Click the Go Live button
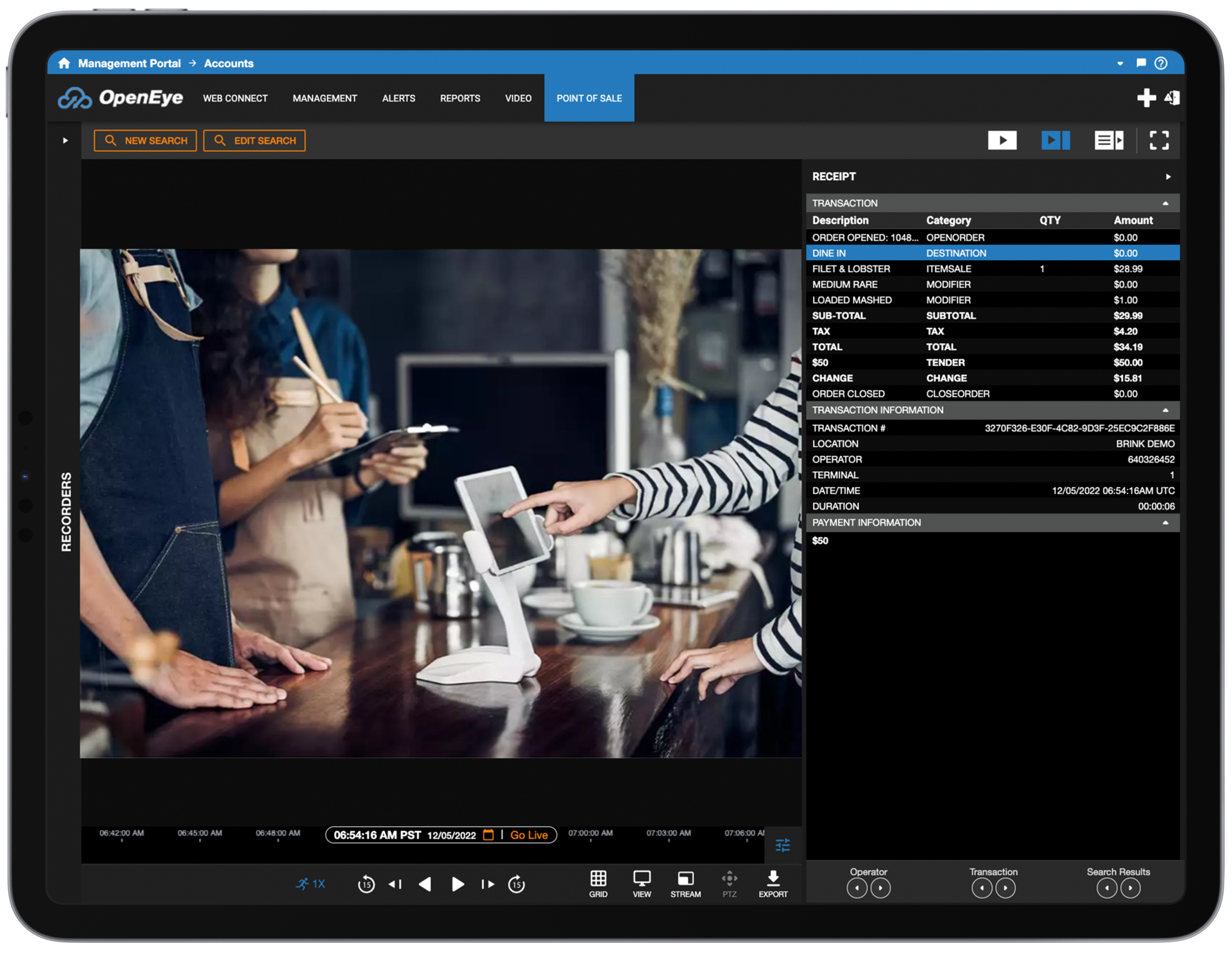 [529, 834]
